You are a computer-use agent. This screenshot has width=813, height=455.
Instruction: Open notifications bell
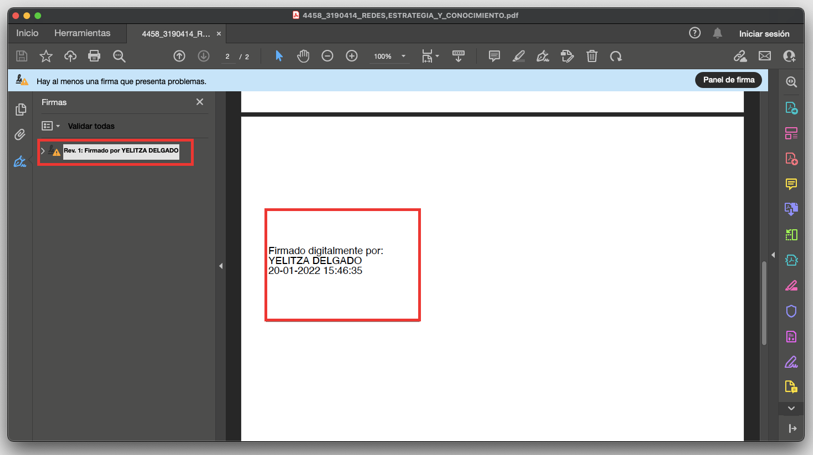point(717,34)
